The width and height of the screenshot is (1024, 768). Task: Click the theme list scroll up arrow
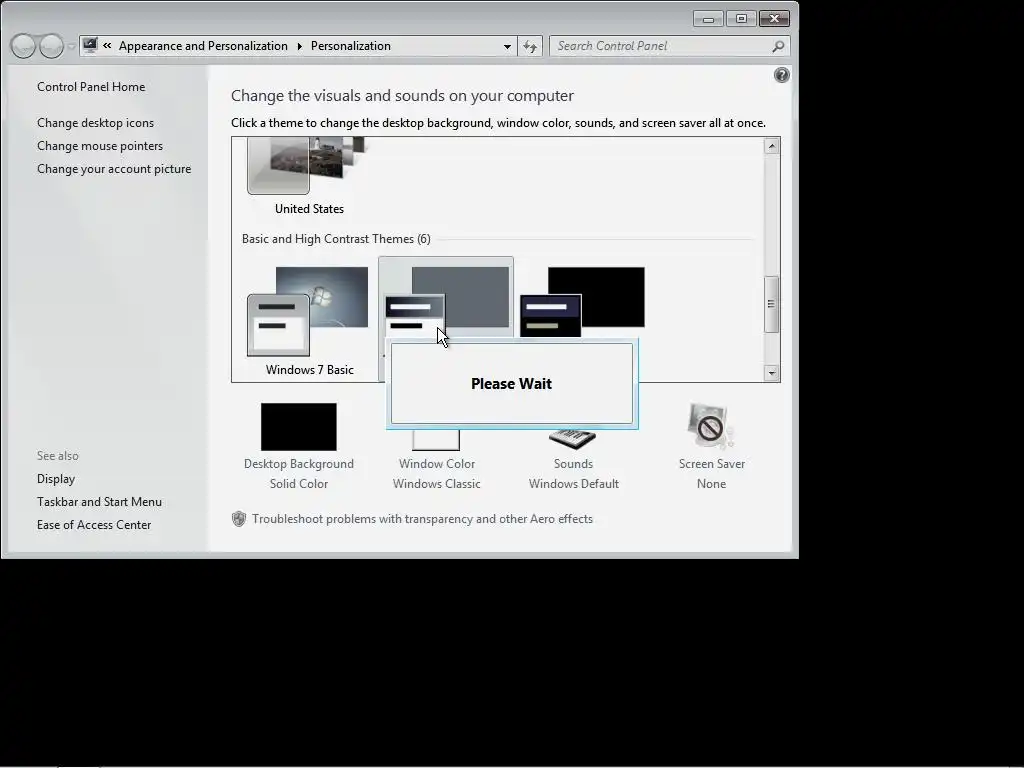coord(771,146)
